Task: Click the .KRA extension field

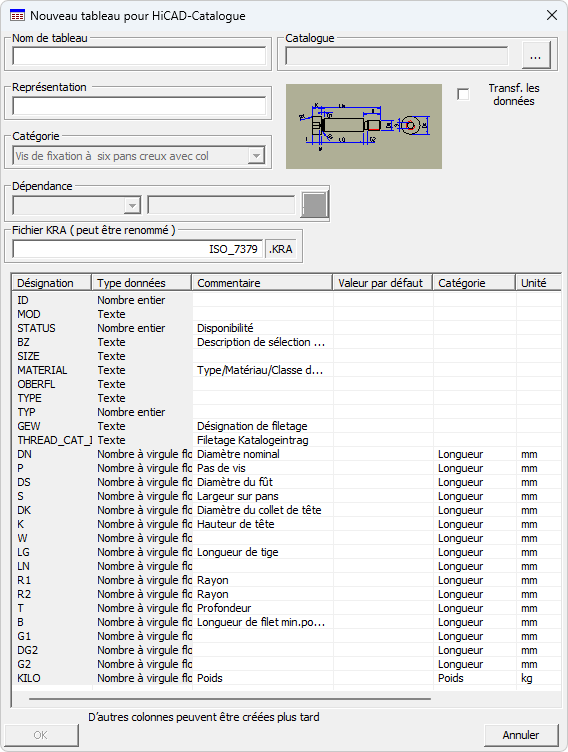Action: click(x=281, y=249)
